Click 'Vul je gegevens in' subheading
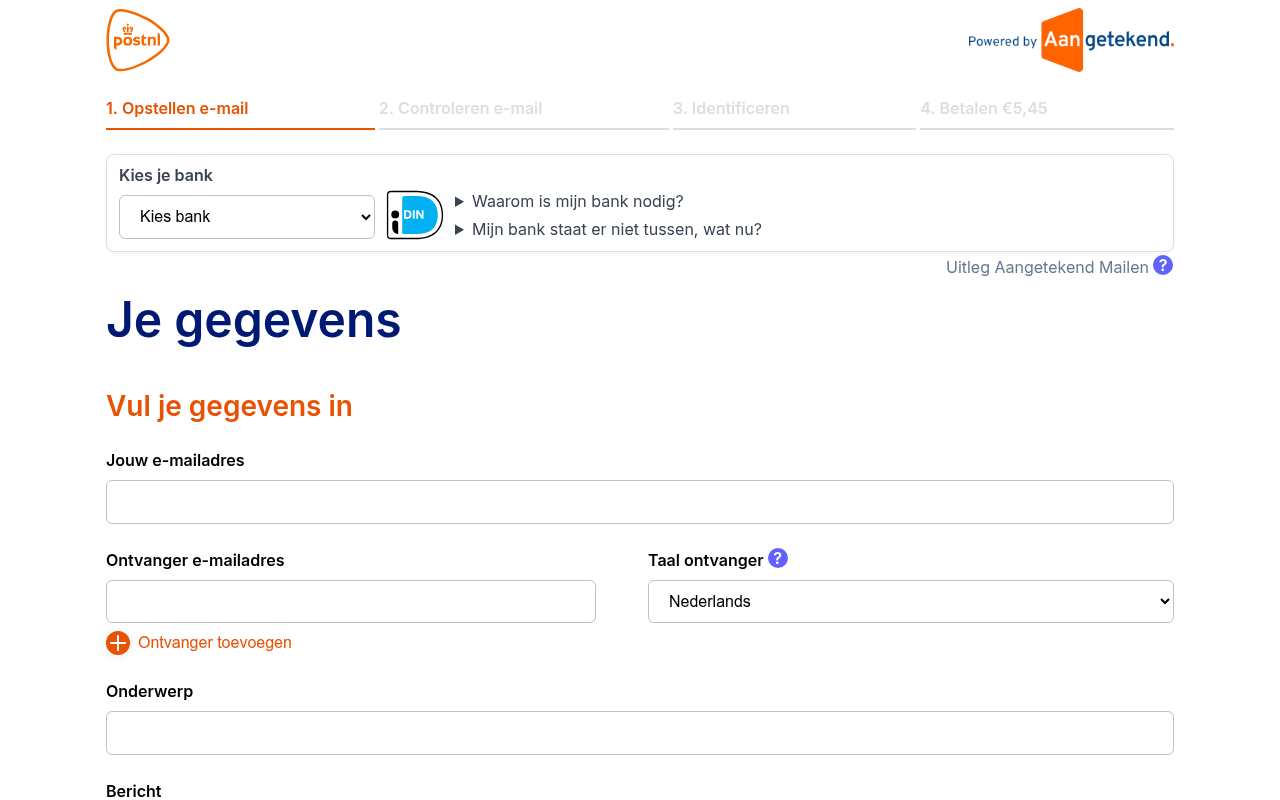 [x=229, y=405]
